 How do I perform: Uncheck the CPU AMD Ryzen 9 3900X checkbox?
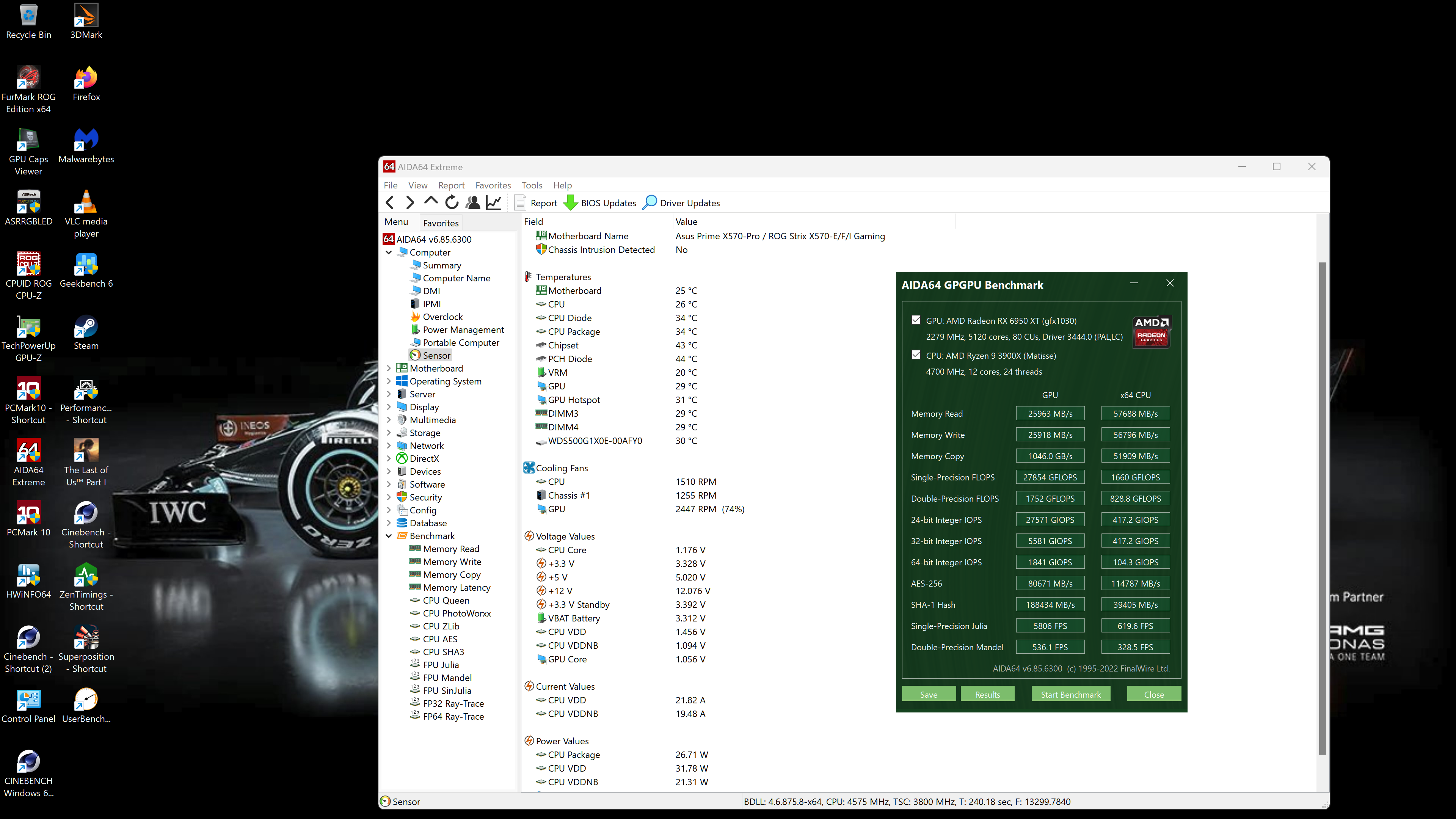click(916, 355)
